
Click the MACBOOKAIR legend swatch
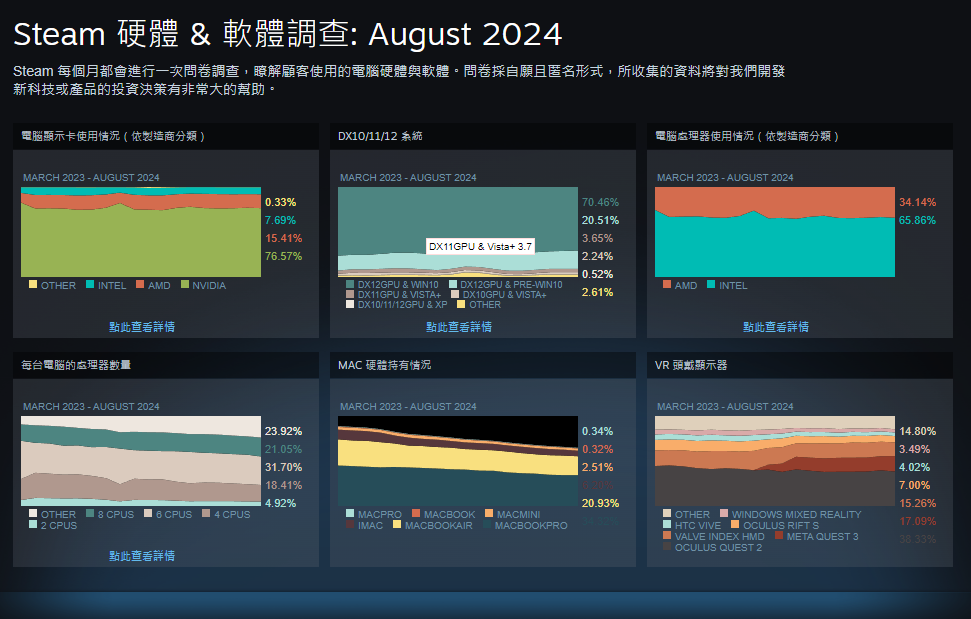click(x=397, y=525)
